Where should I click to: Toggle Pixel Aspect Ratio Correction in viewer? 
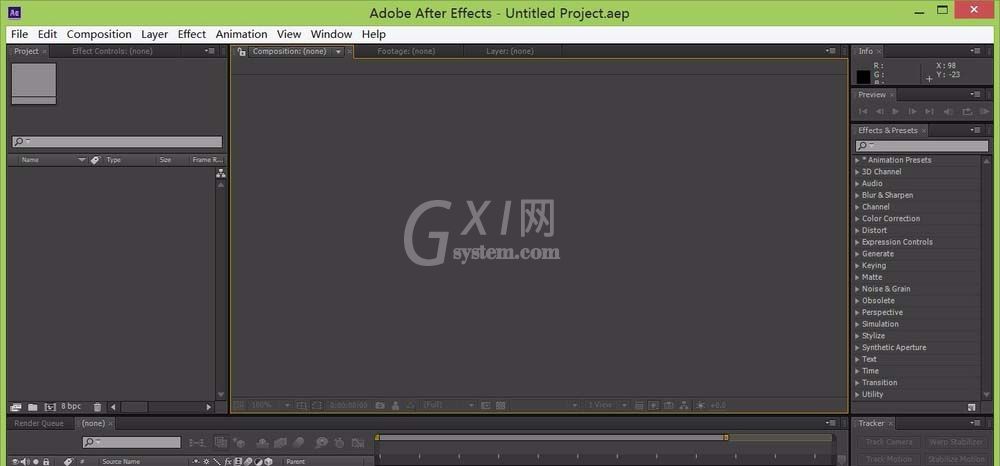638,405
